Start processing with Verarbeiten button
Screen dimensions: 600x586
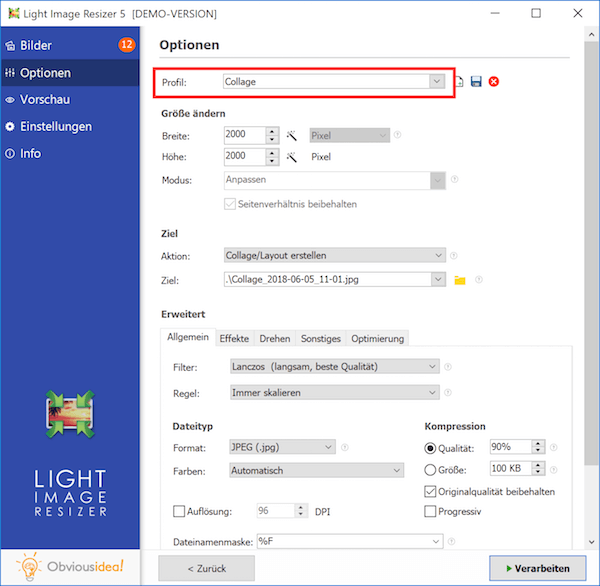pos(538,569)
